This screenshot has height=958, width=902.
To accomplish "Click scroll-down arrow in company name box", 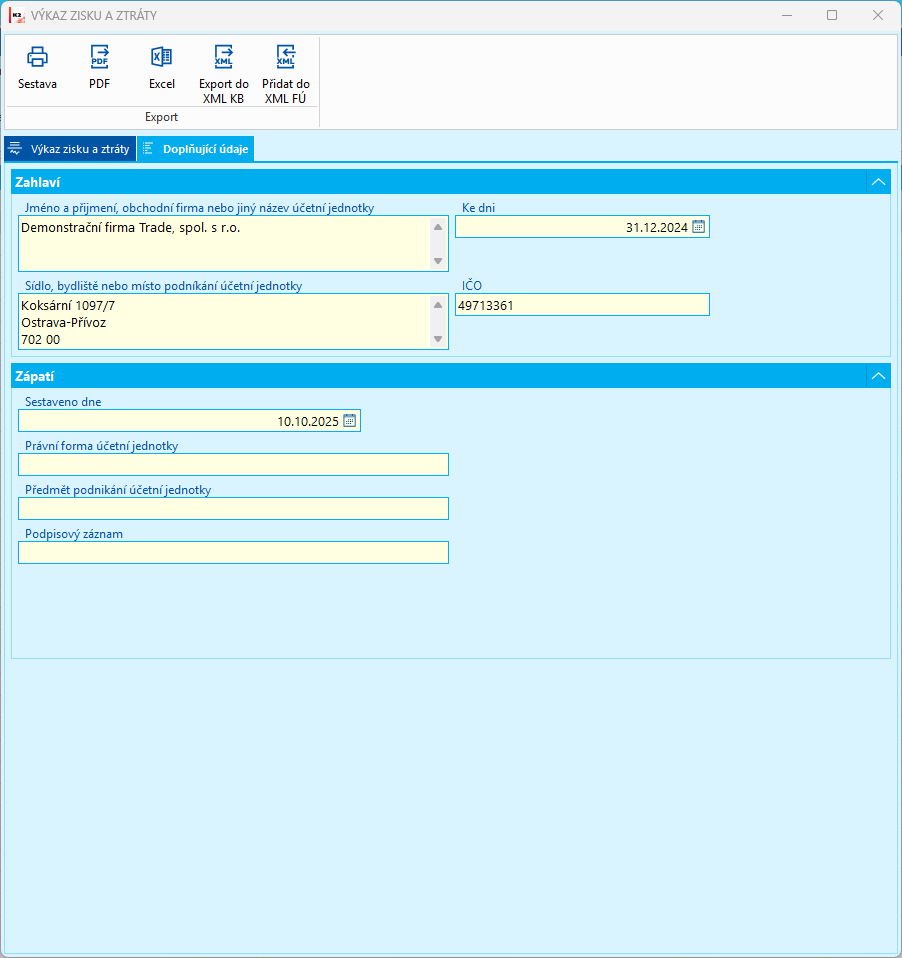I will (438, 261).
